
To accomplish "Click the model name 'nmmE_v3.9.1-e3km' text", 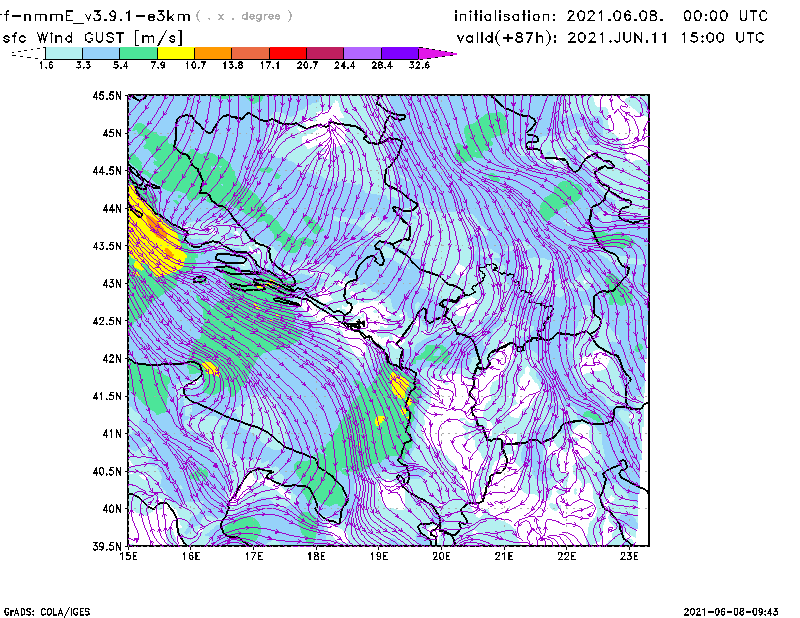I will [107, 16].
